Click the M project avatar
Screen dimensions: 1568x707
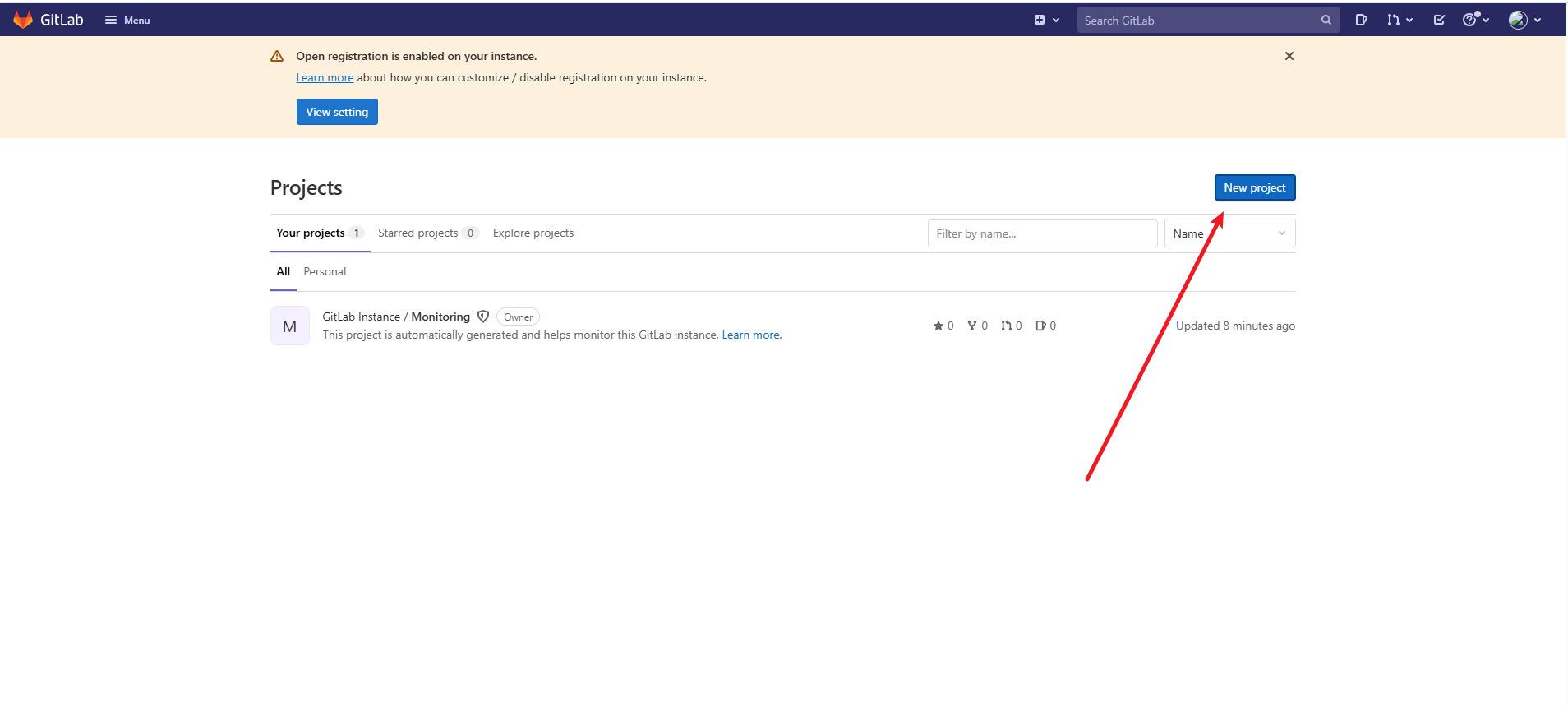(290, 326)
